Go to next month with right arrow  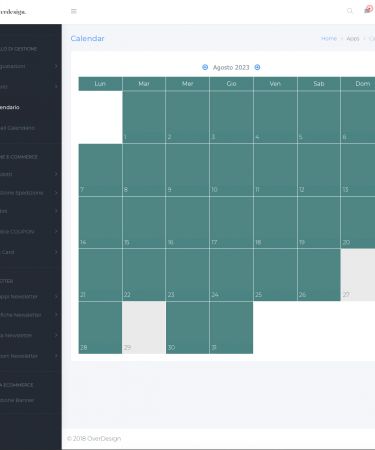tap(257, 67)
